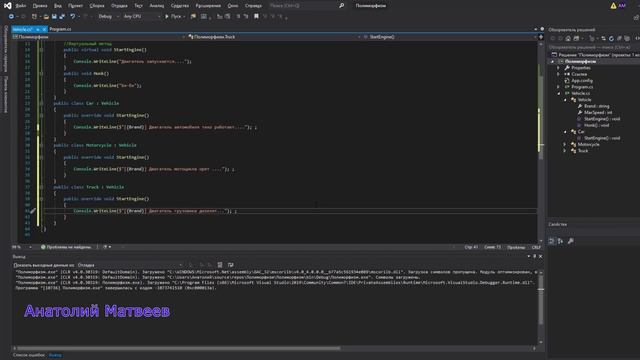Click the property pages wrench icon

(x=571, y=241)
